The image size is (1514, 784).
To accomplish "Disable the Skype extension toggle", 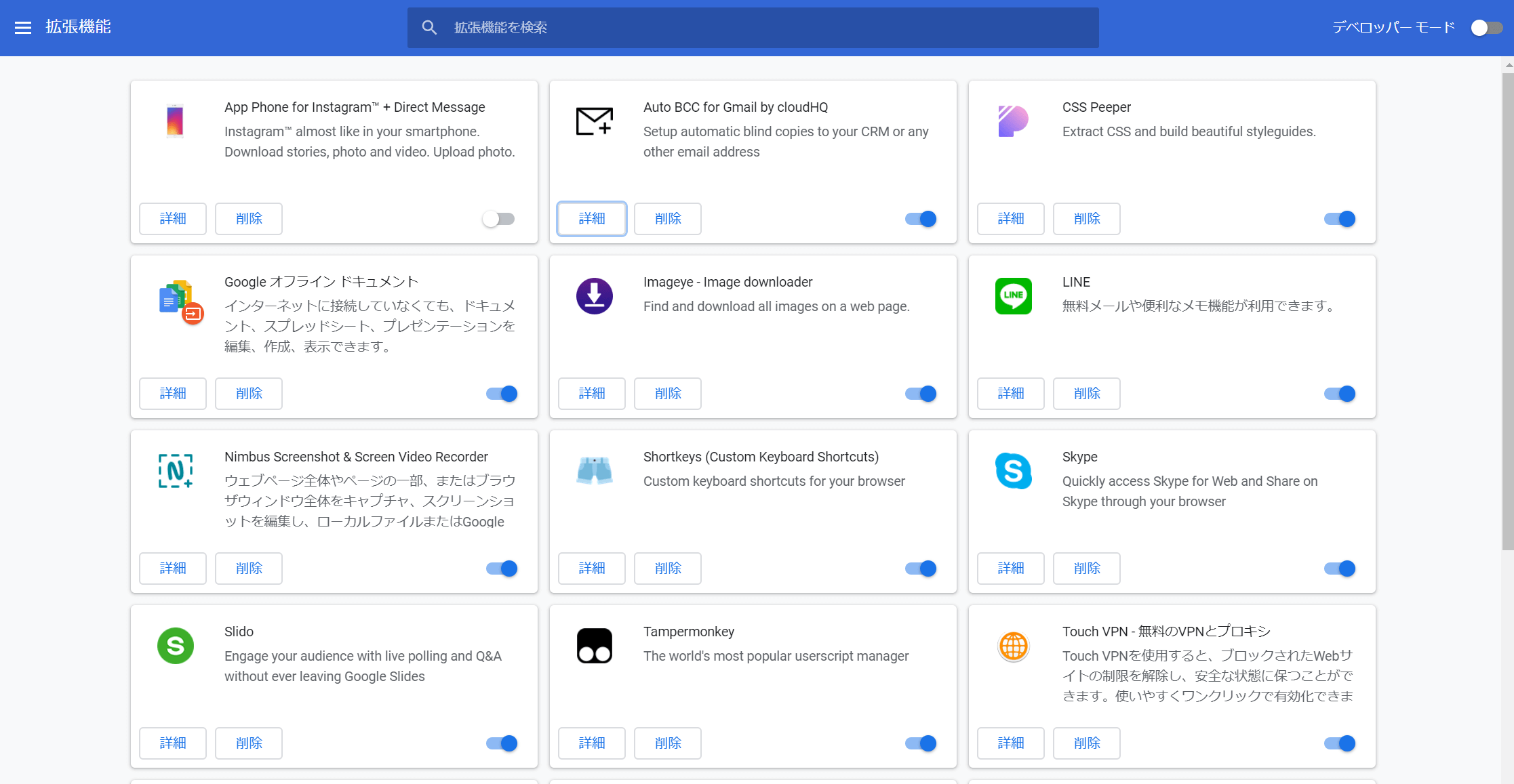I will pyautogui.click(x=1340, y=569).
